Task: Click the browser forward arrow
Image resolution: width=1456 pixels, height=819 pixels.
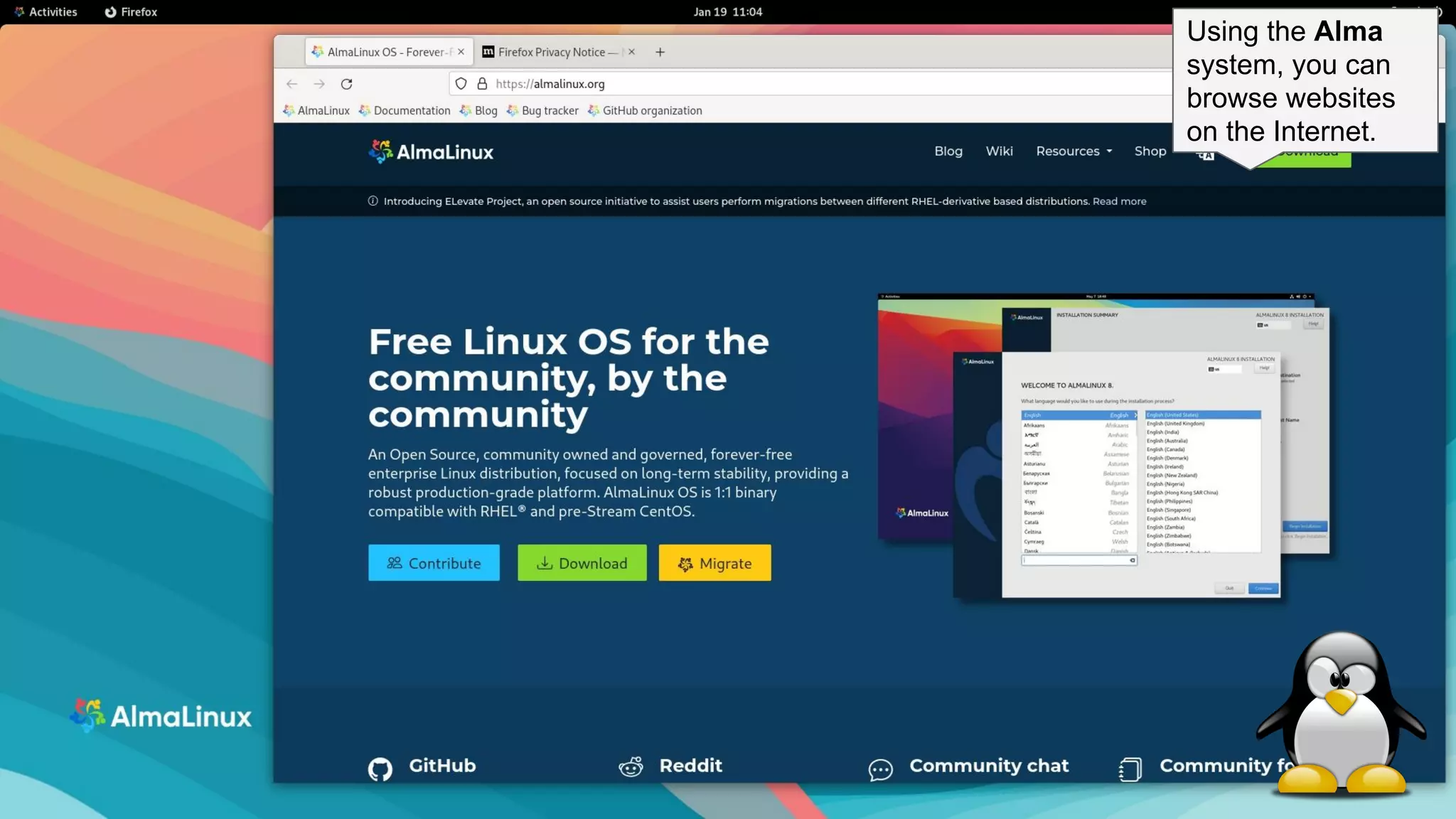Action: 319,84
